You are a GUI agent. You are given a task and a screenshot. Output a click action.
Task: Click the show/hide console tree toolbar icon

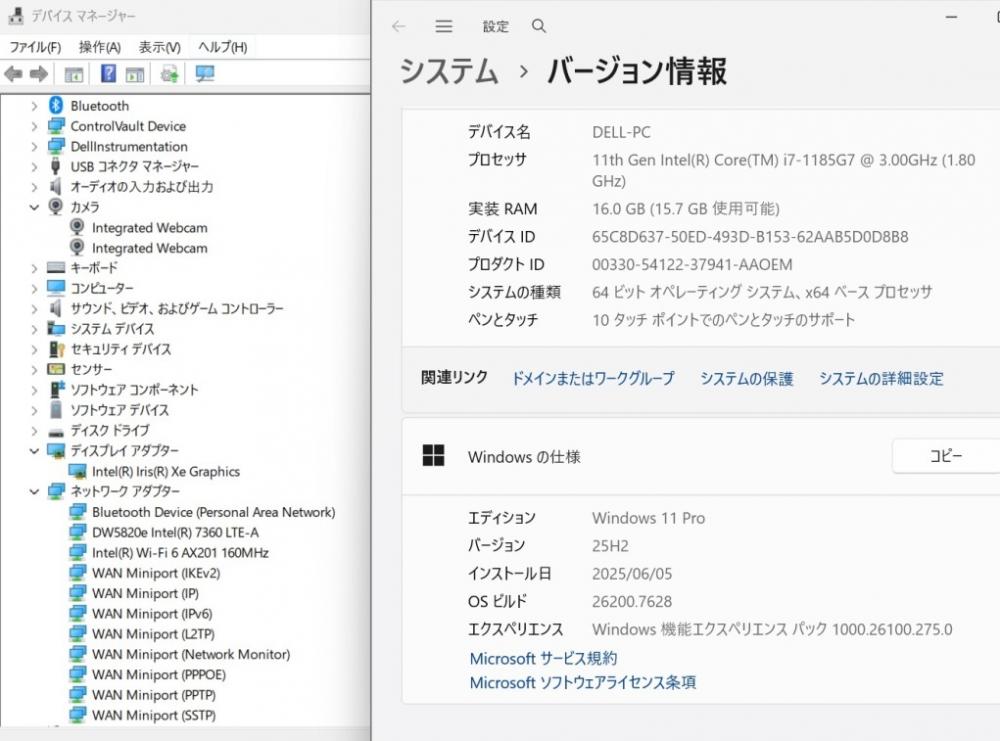pyautogui.click(x=74, y=75)
